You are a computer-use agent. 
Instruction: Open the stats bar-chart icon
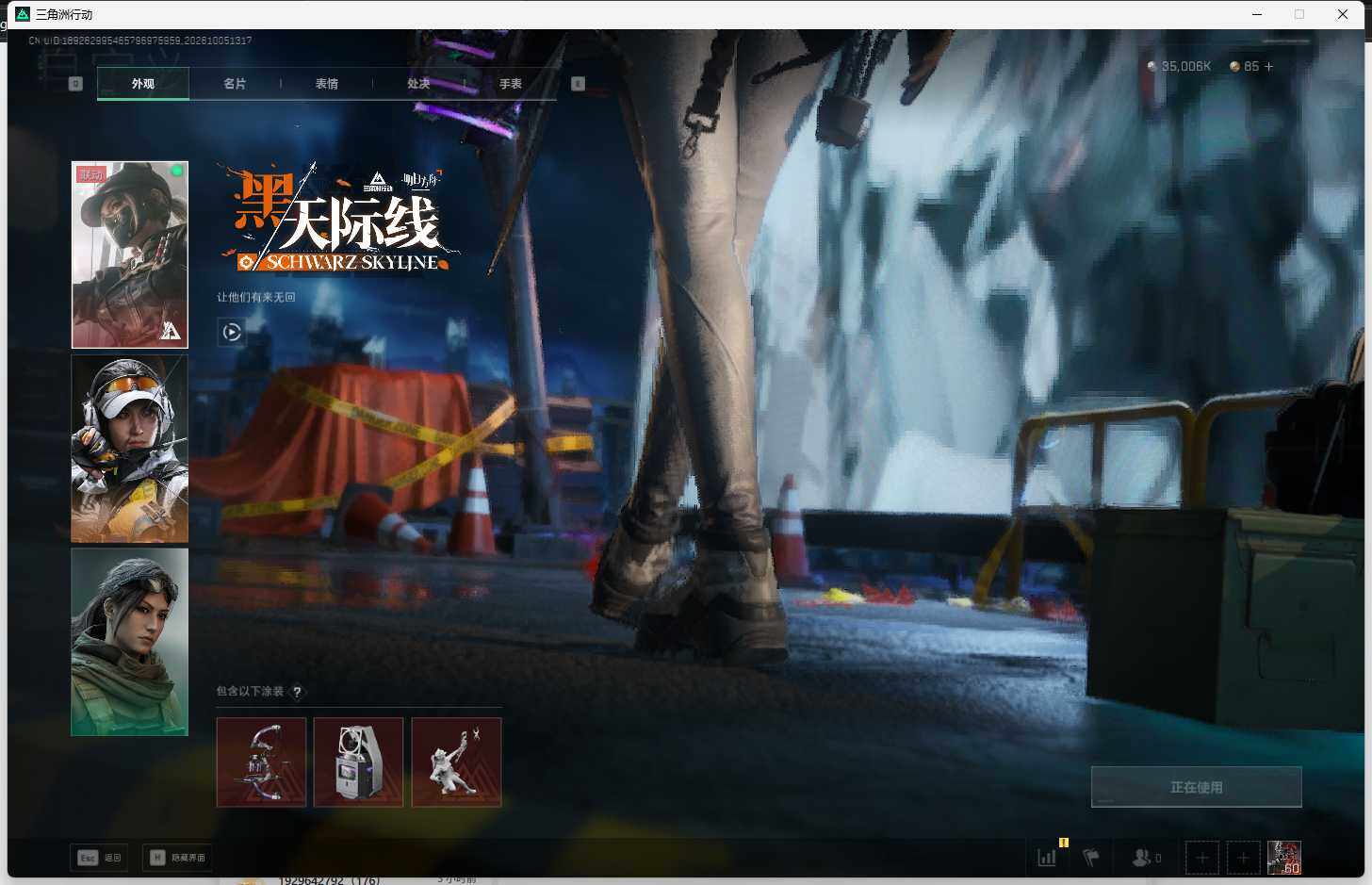pyautogui.click(x=1047, y=858)
